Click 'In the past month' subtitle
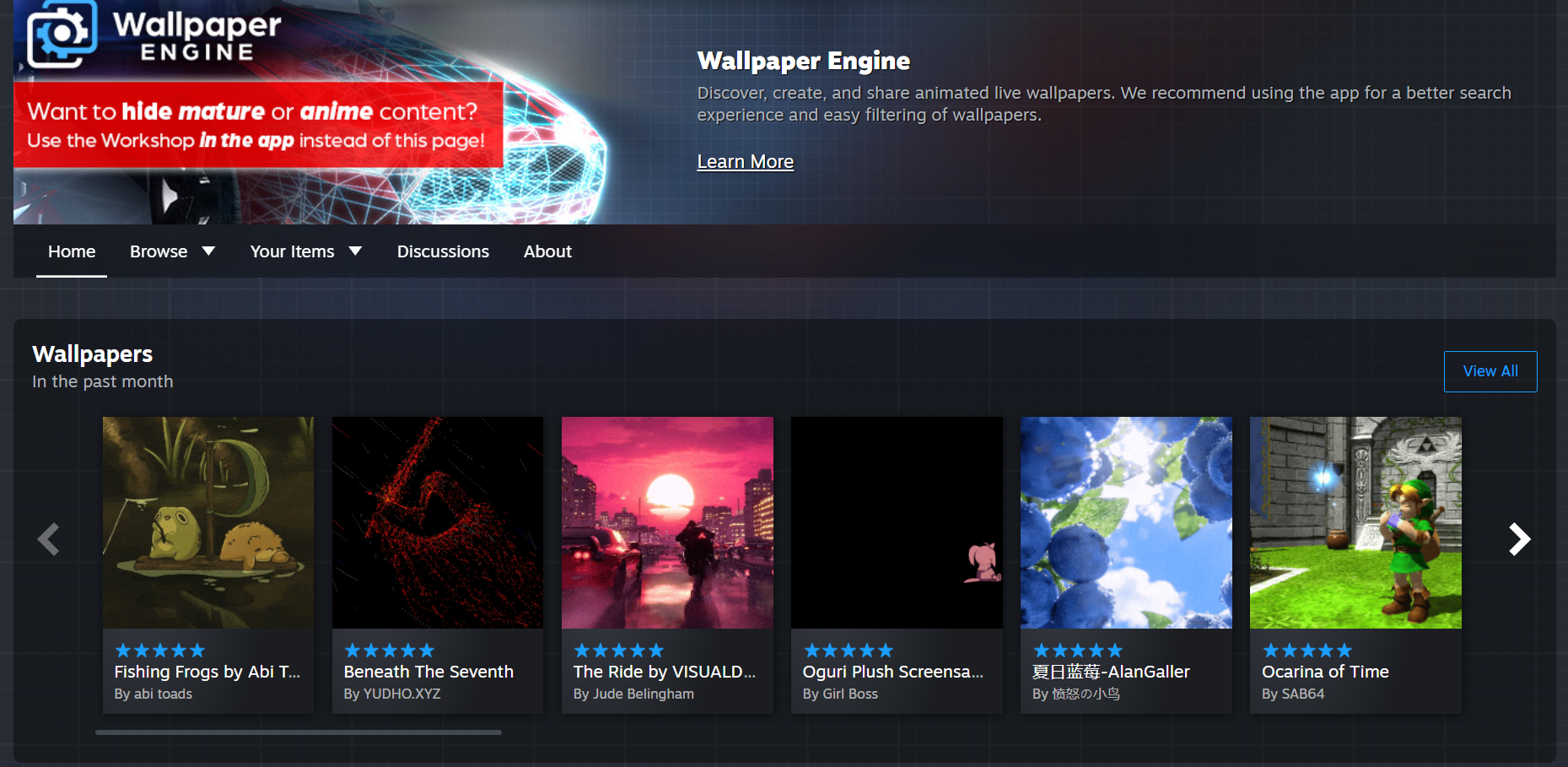 coord(103,381)
